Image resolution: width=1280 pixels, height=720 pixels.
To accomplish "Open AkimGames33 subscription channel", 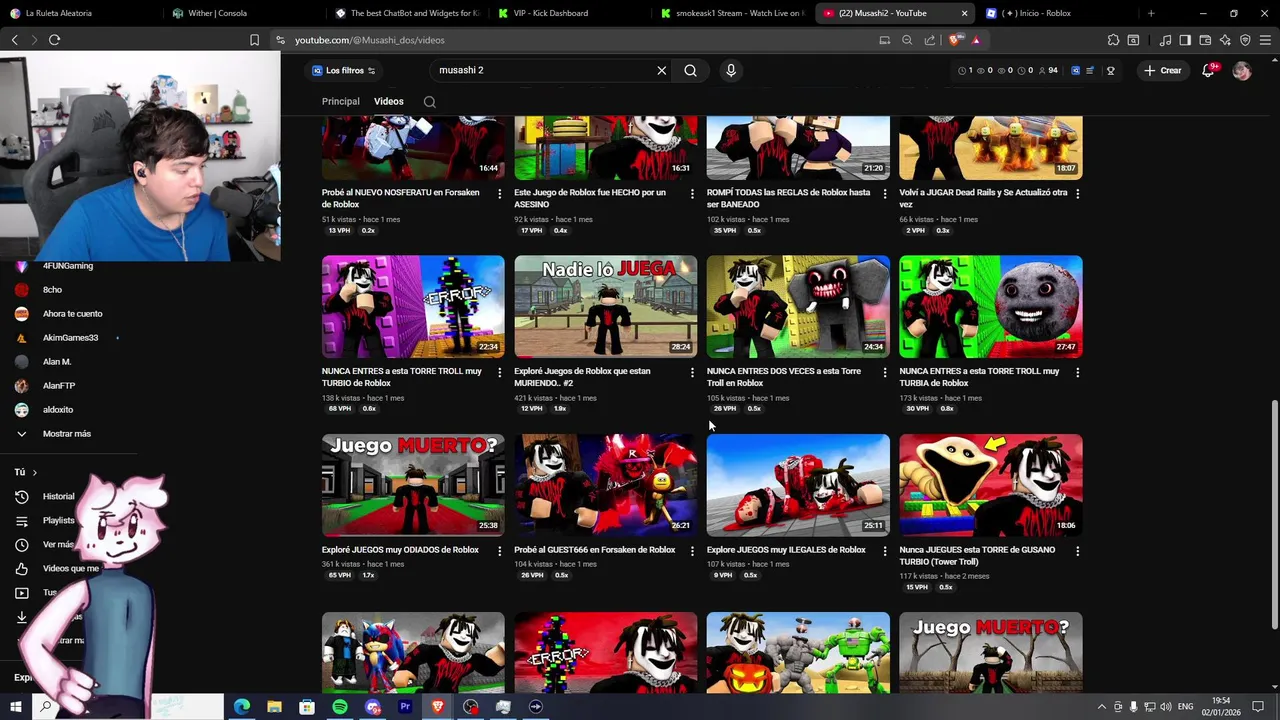I will click(x=70, y=338).
